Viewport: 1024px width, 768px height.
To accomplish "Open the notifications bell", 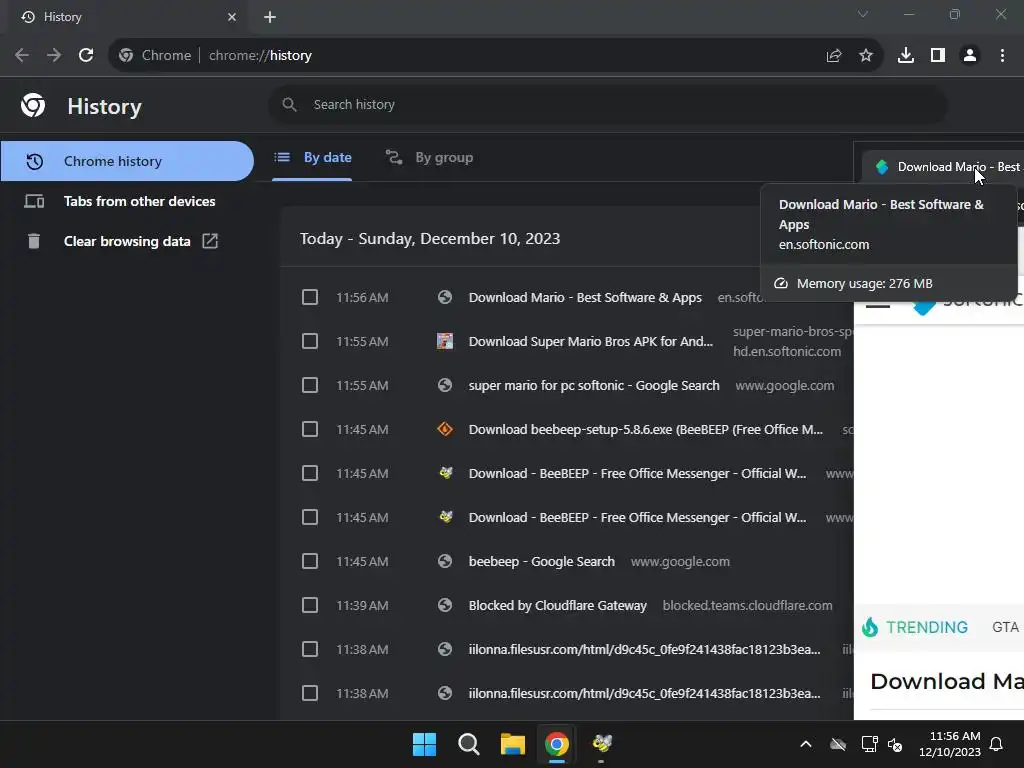I will tap(997, 744).
